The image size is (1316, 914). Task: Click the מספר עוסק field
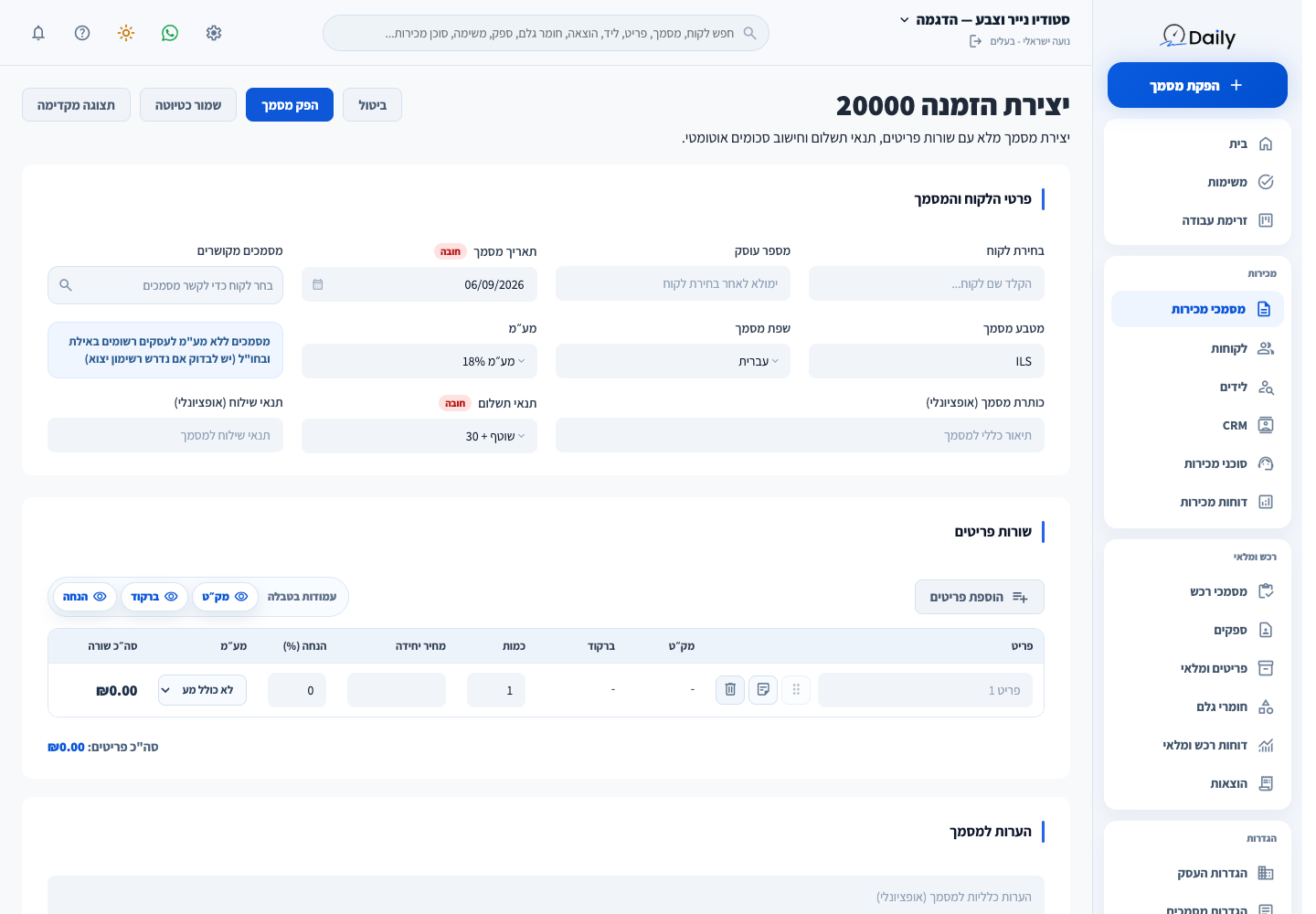pyautogui.click(x=673, y=283)
